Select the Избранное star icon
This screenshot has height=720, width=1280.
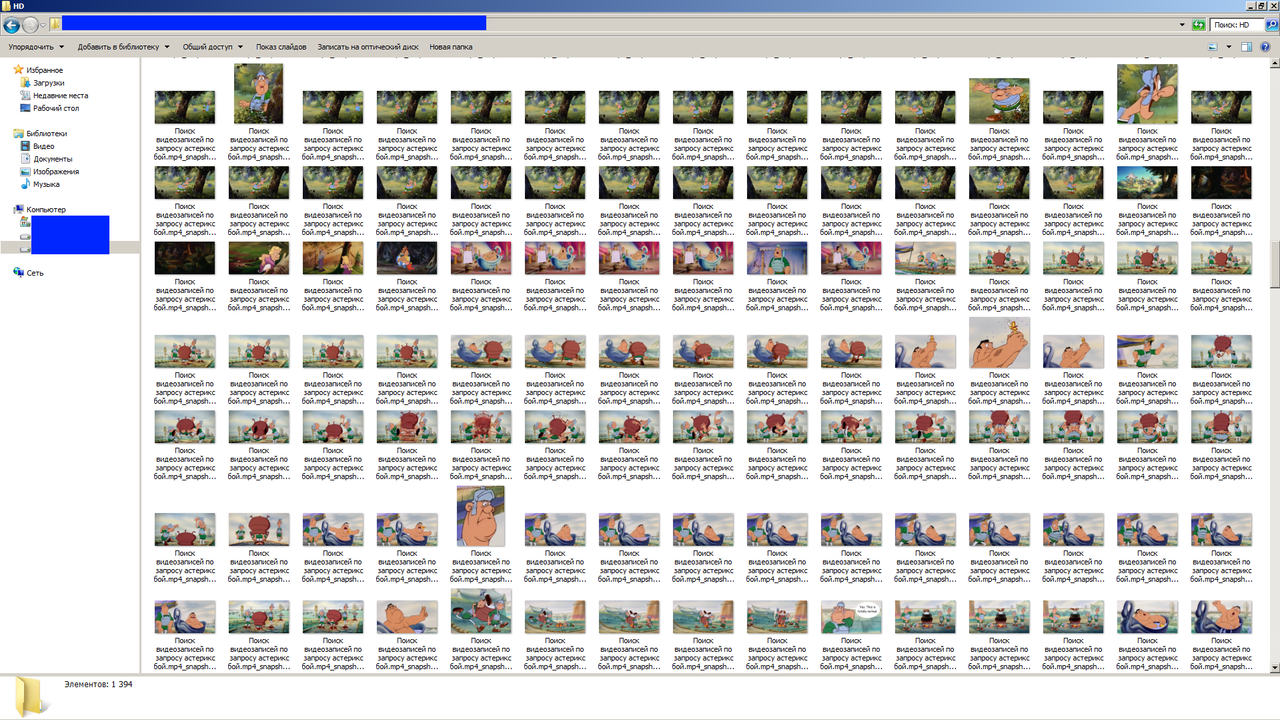tap(18, 70)
